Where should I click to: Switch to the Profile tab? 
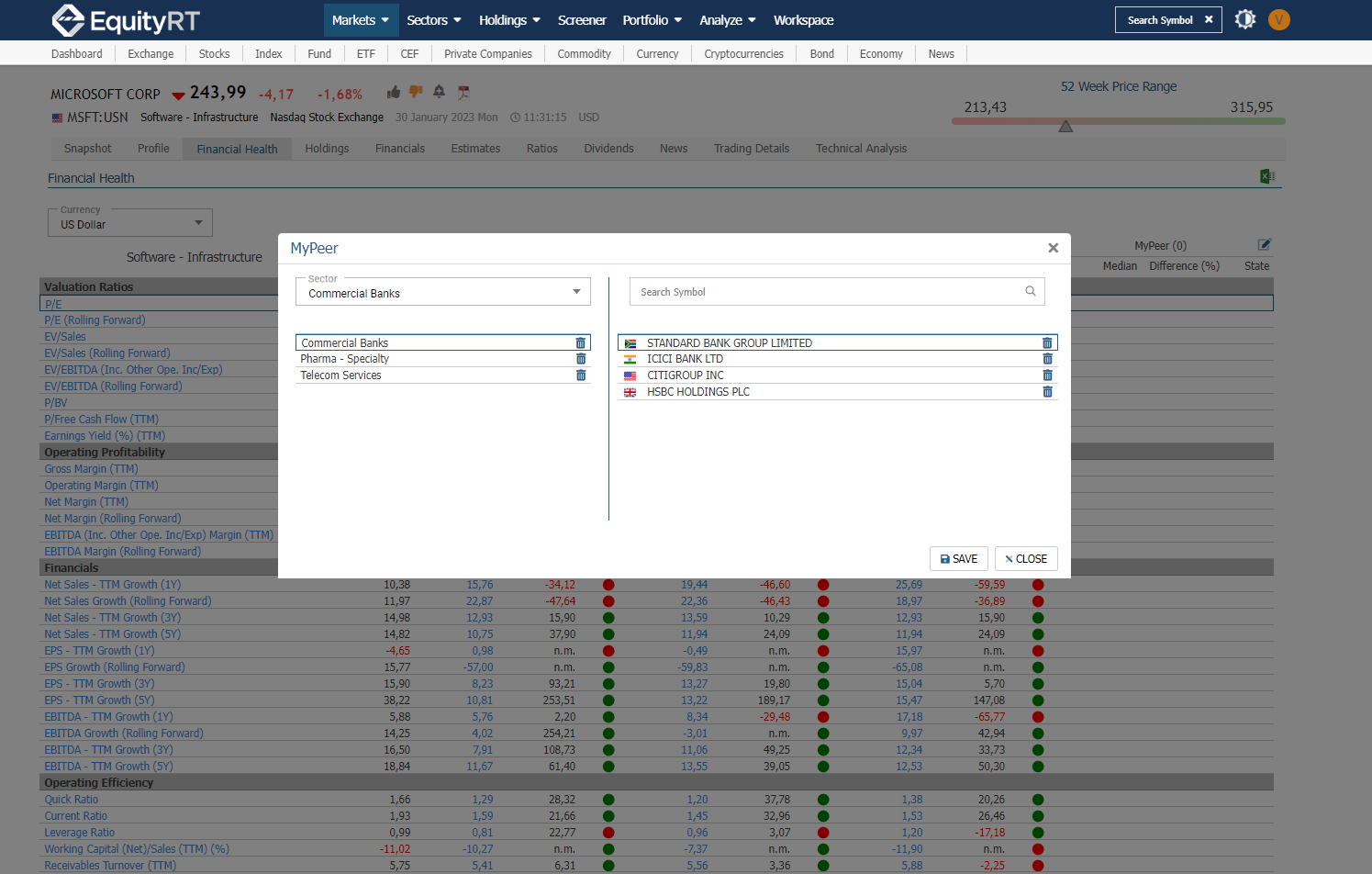tap(153, 149)
